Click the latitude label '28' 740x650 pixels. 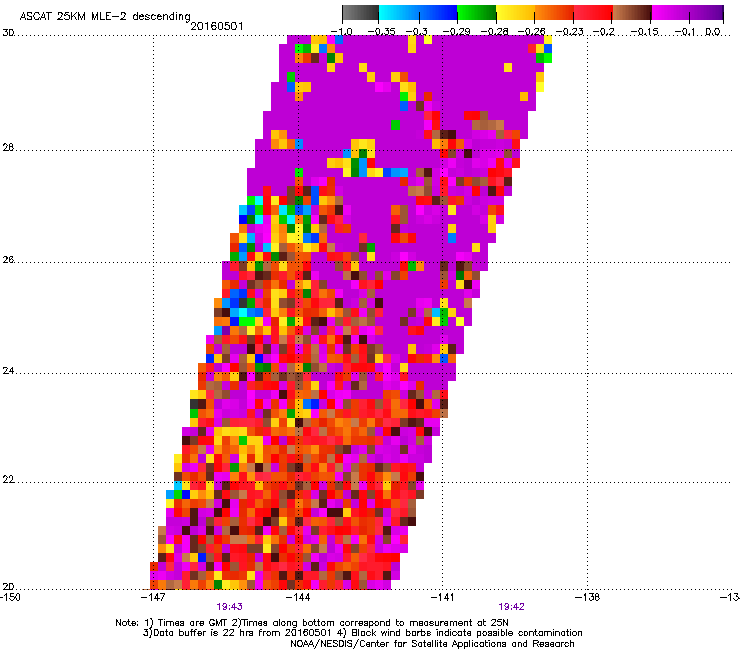point(8,147)
